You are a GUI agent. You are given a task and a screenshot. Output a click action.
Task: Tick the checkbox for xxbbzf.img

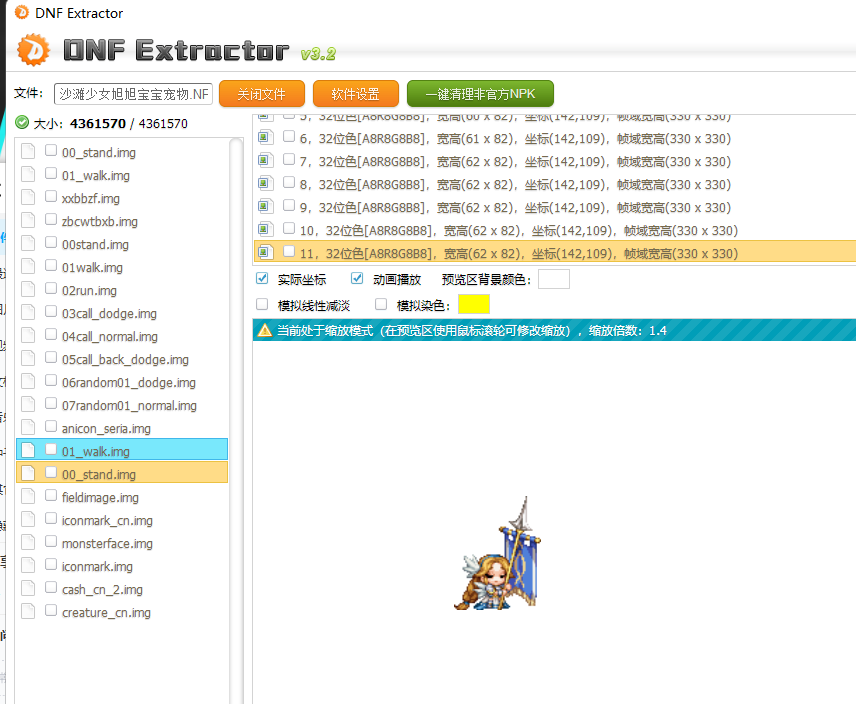click(51, 196)
